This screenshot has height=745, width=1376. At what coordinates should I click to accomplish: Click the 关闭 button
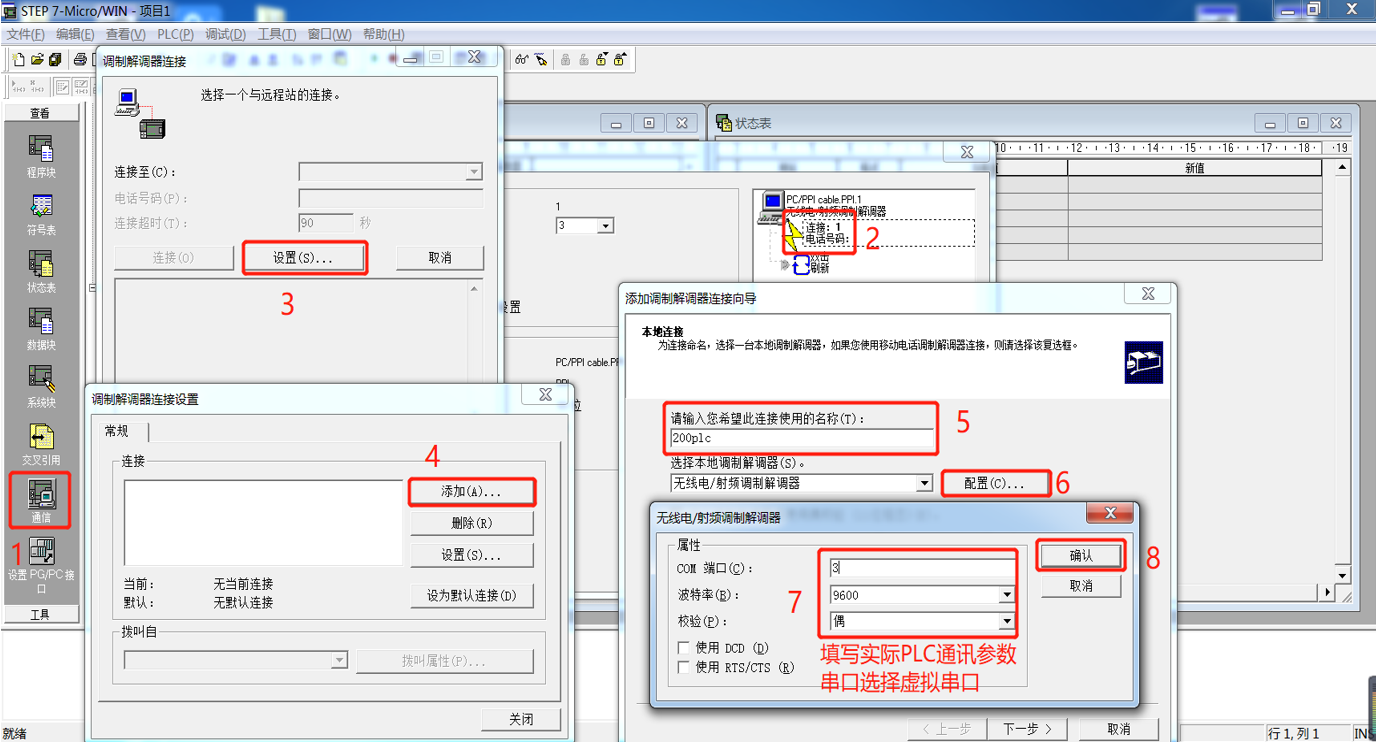(x=521, y=719)
